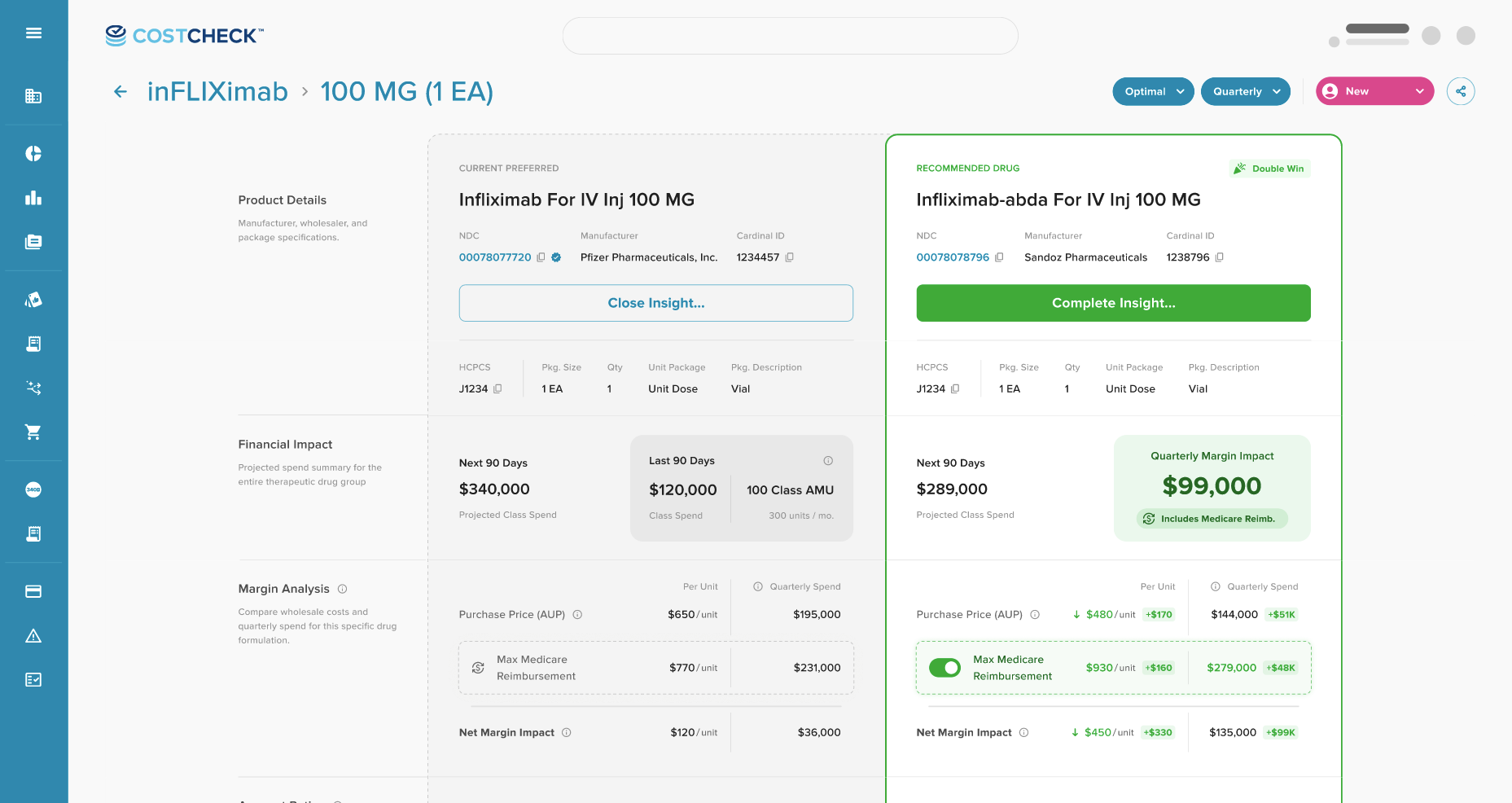1512x803 pixels.
Task: Click the warning triangle sidebar icon
Action: click(33, 636)
